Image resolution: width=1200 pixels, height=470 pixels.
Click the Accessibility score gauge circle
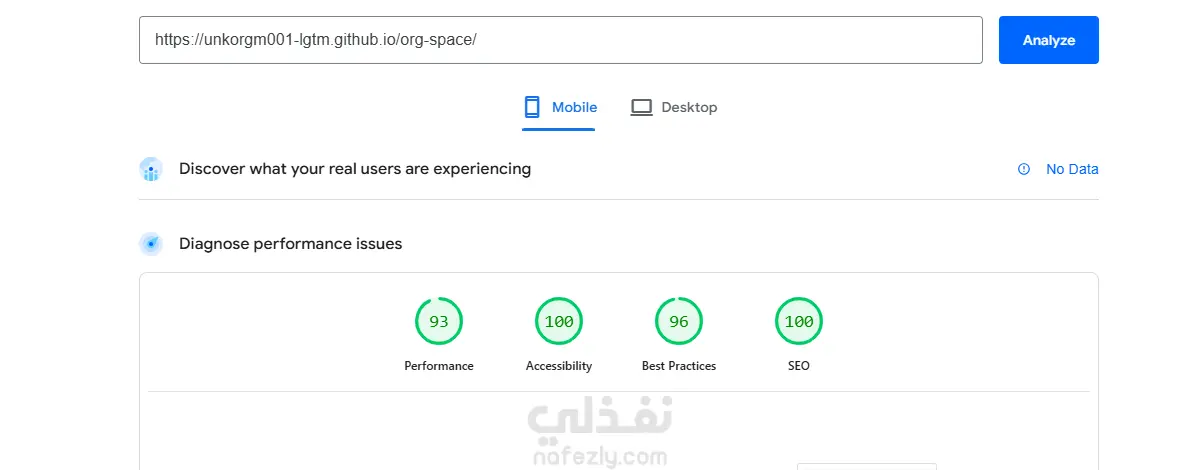[559, 321]
